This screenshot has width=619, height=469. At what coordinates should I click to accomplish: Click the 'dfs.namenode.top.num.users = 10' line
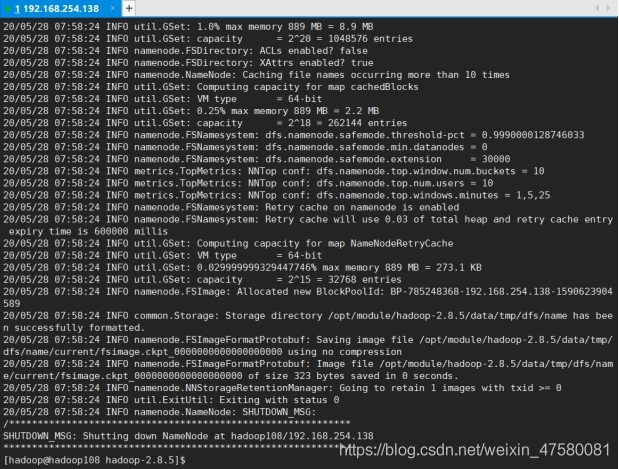tap(248, 183)
